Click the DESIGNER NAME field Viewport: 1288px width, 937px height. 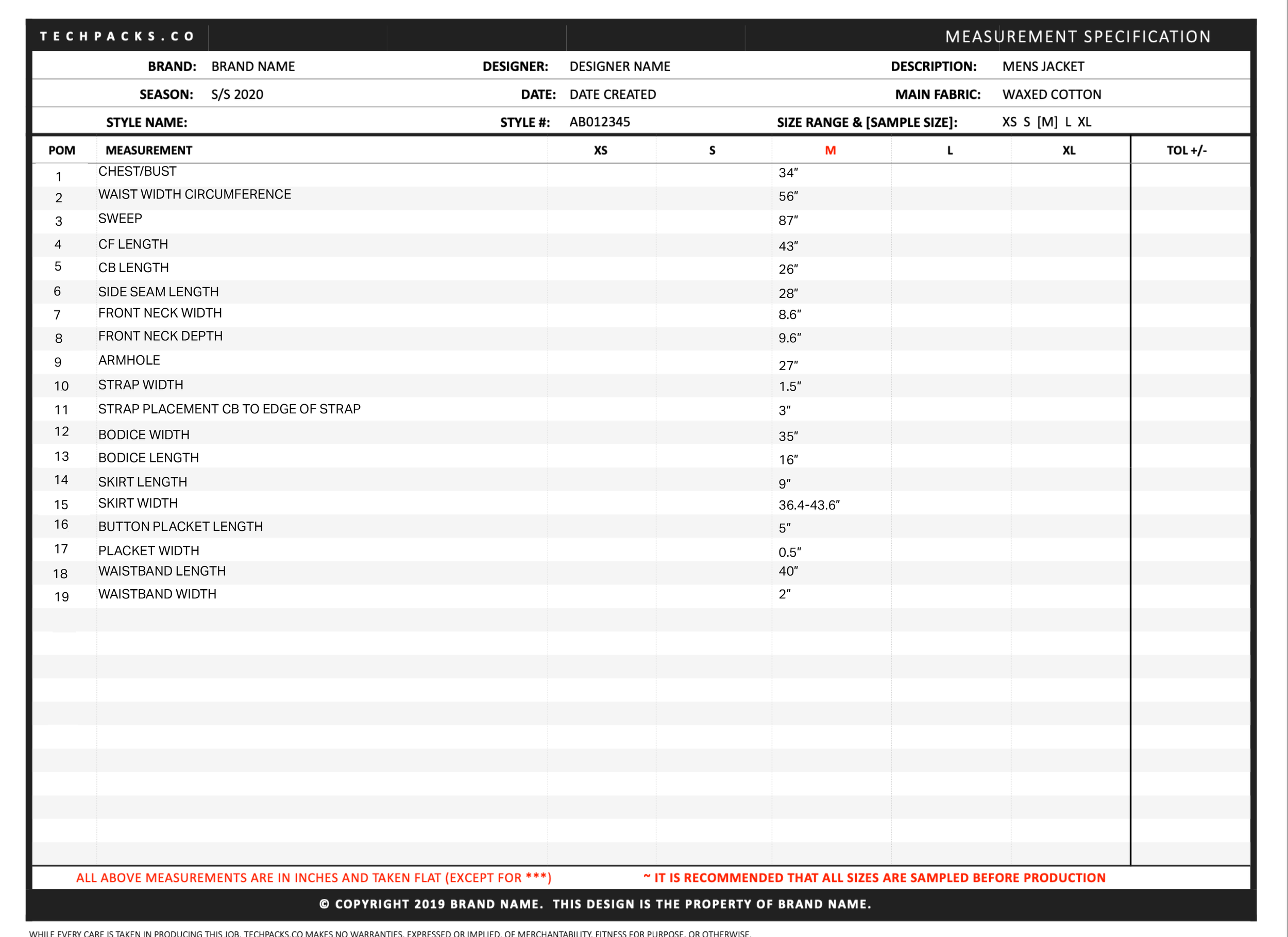(x=620, y=66)
